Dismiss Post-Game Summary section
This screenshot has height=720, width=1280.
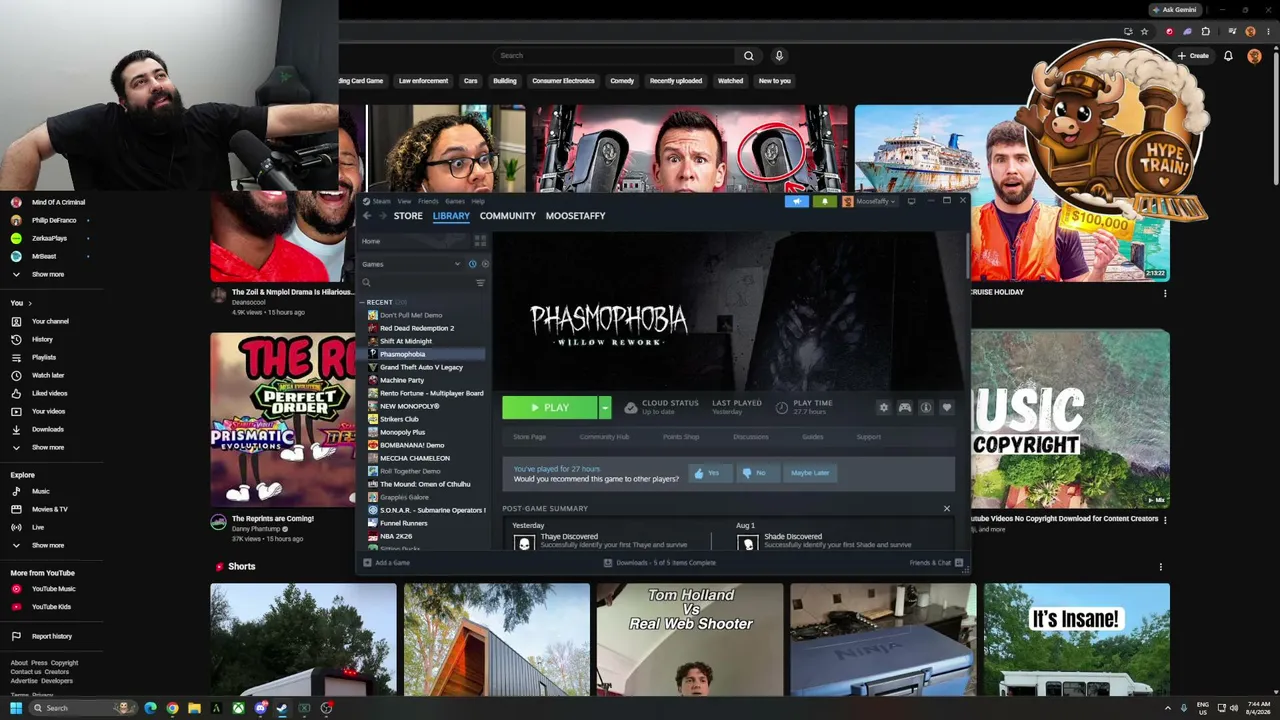[x=947, y=508]
